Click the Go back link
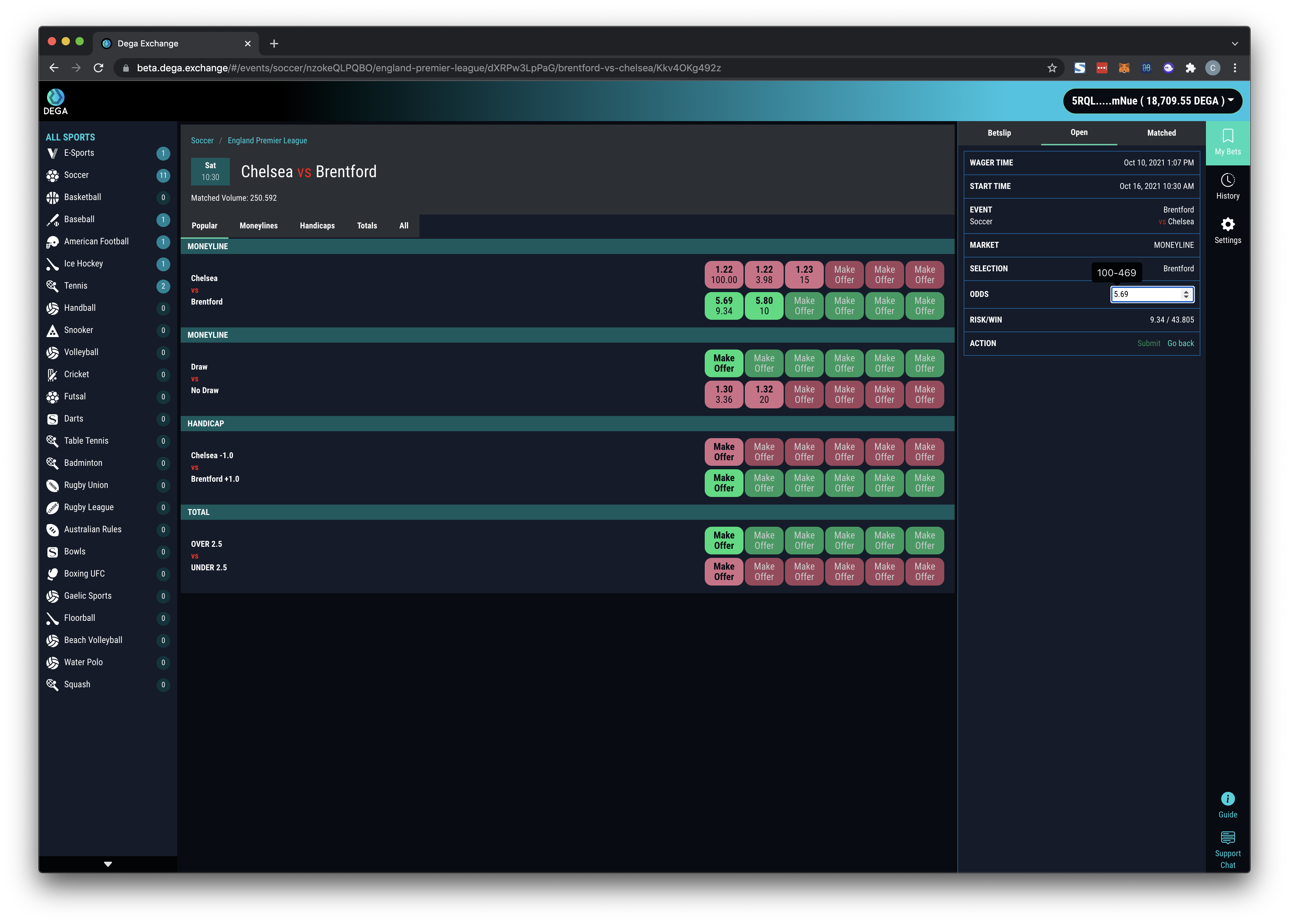1289x924 pixels. (1180, 343)
